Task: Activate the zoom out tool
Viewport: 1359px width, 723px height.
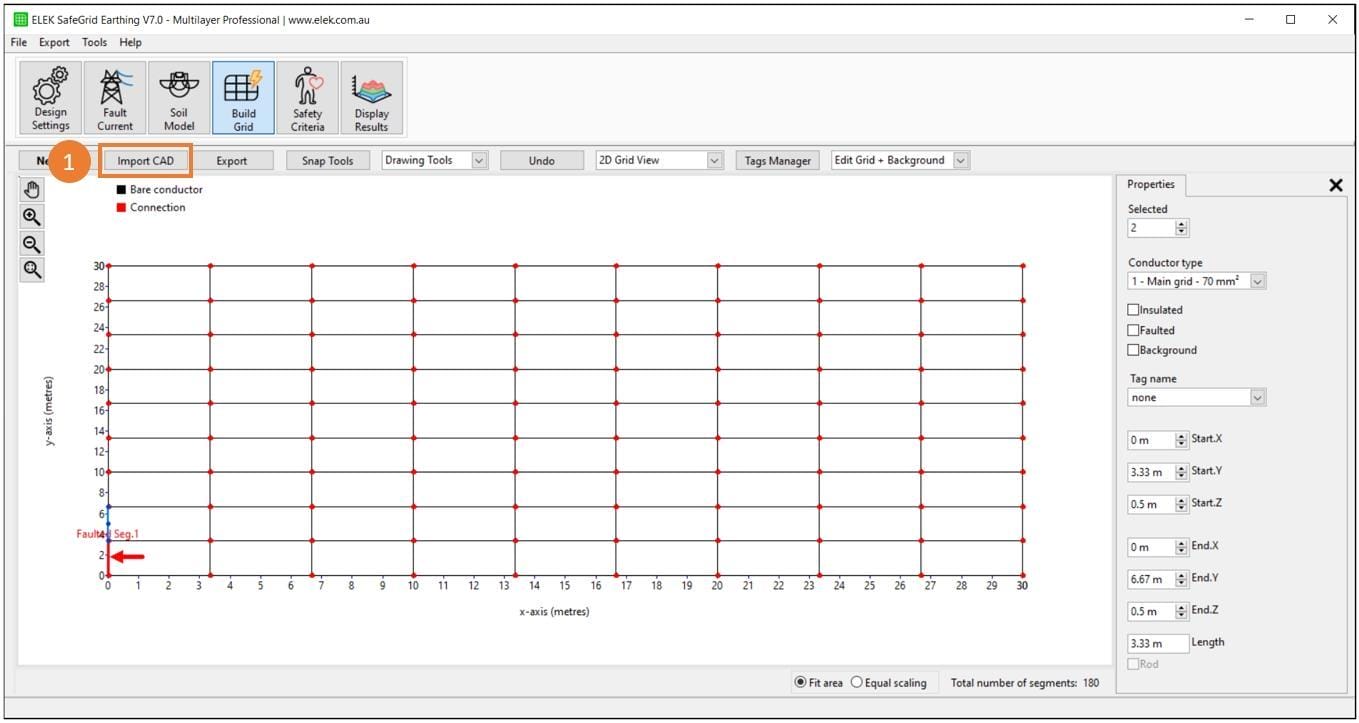Action: point(31,242)
